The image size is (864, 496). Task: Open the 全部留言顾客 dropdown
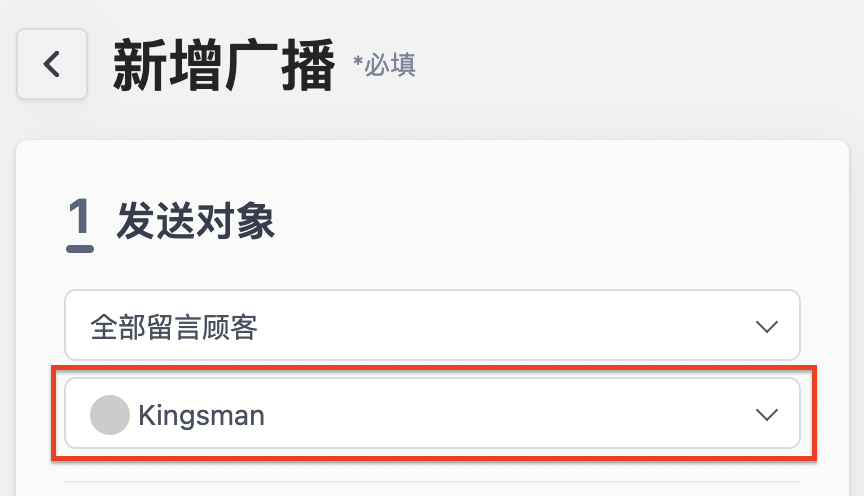click(x=432, y=325)
